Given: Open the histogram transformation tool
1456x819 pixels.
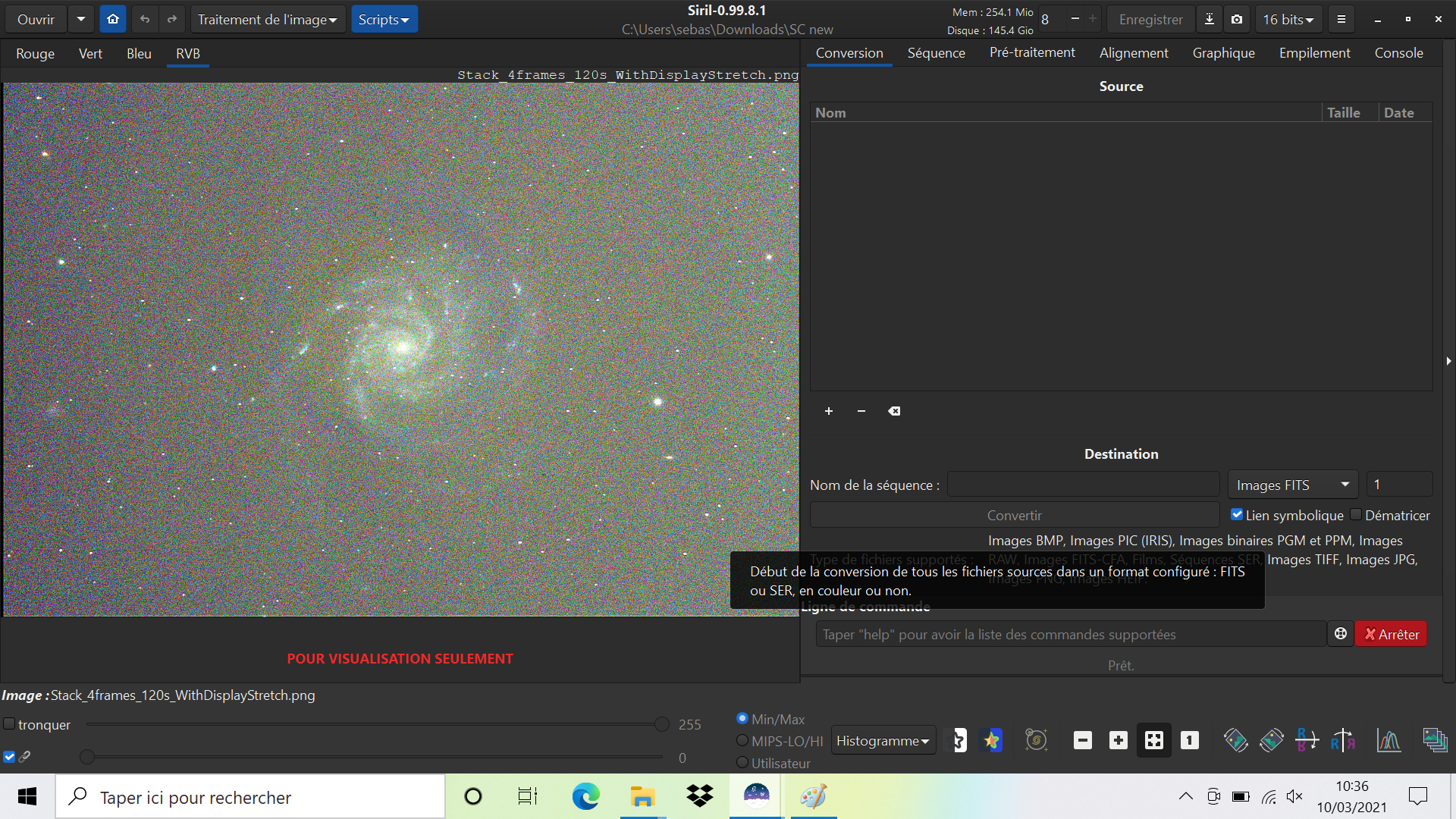Looking at the screenshot, I should pos(1389,740).
